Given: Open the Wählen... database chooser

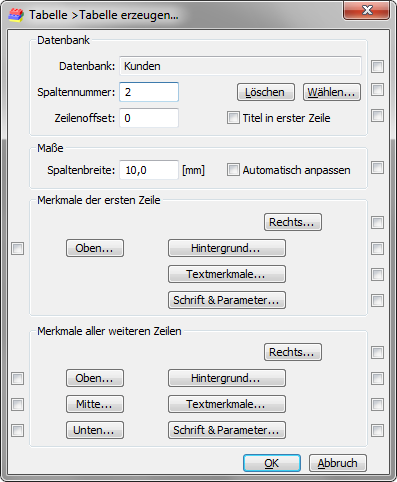Looking at the screenshot, I should coord(332,92).
